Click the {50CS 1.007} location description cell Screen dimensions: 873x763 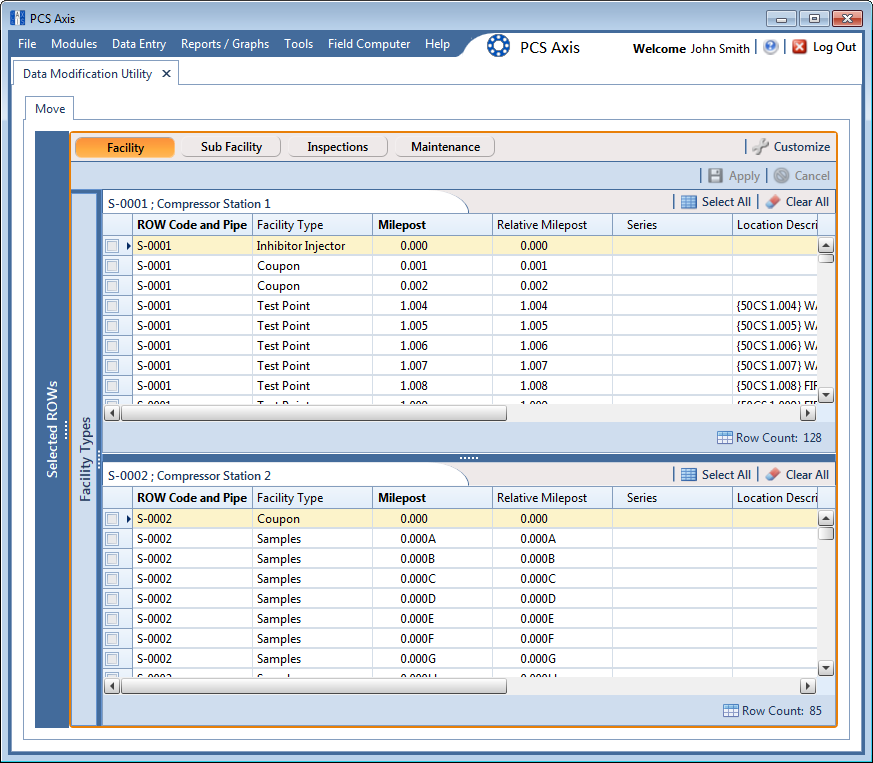point(775,366)
